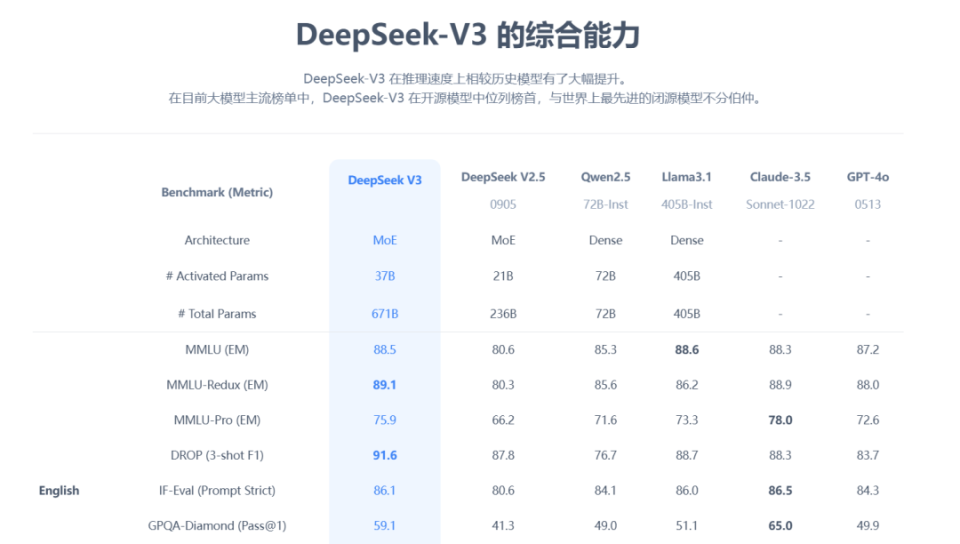Click the 'IF-Eval (Prompt Strict)' row label
Viewport: 960px width, 544px height.
(x=217, y=491)
